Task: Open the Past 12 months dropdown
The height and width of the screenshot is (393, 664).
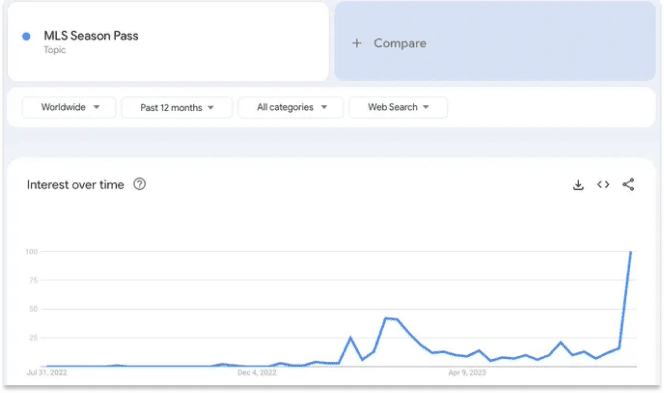Action: pyautogui.click(x=177, y=108)
